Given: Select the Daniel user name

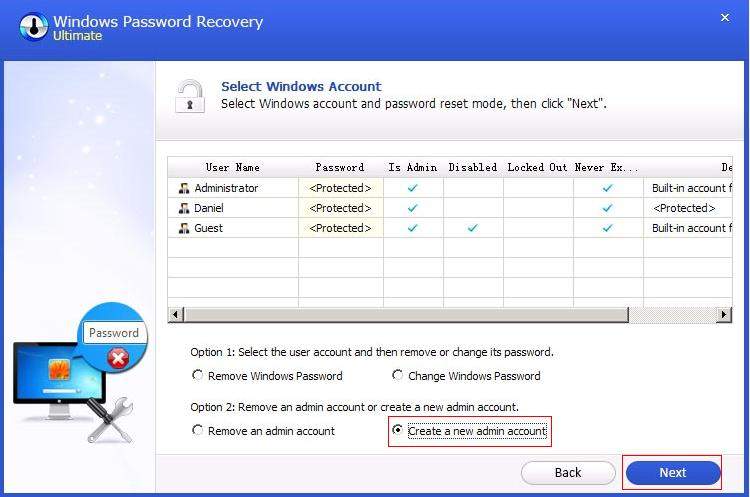Looking at the screenshot, I should [x=209, y=208].
